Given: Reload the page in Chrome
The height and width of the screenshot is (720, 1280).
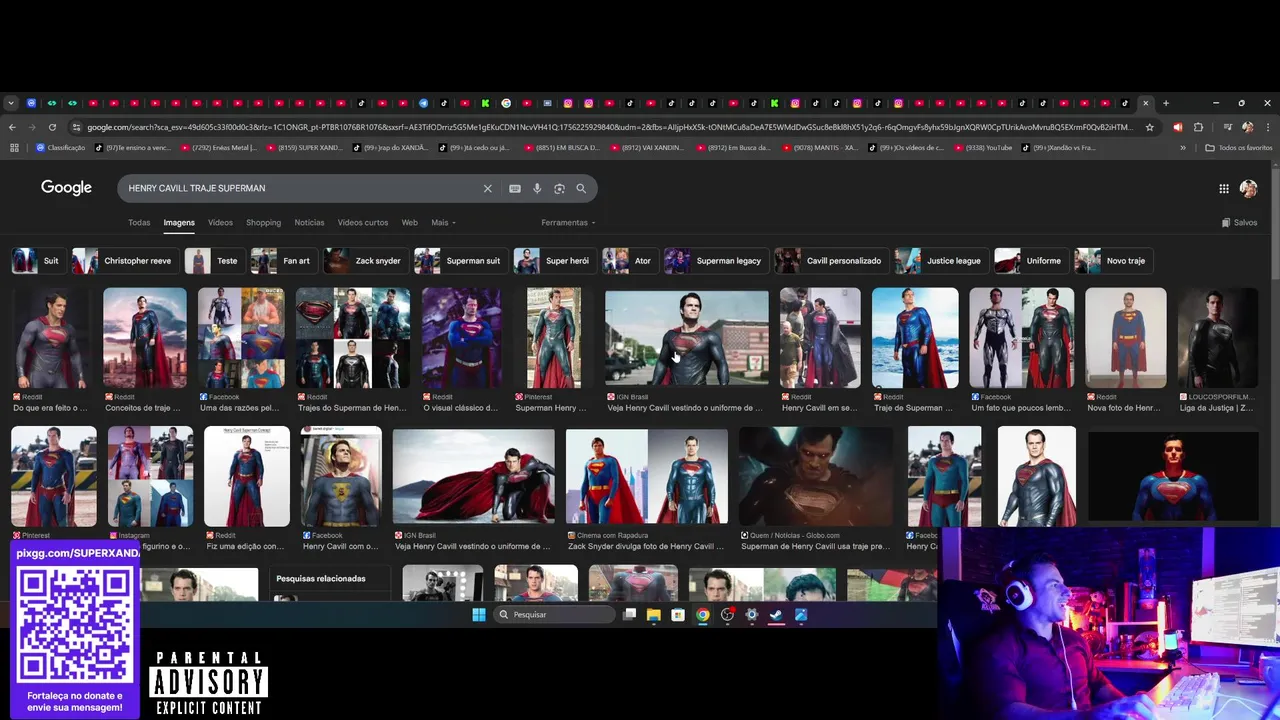Looking at the screenshot, I should click(52, 127).
